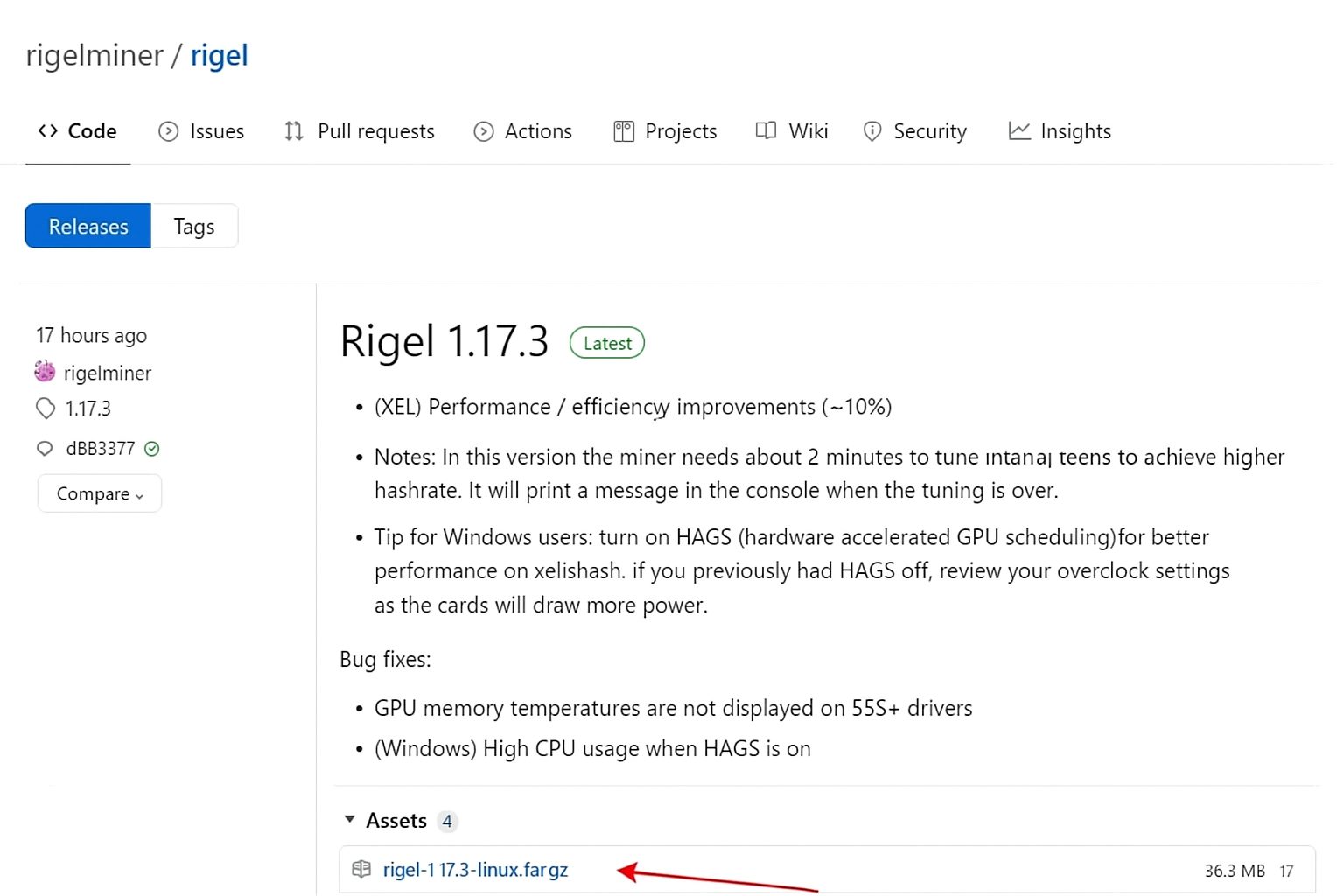The image size is (1344, 896).
Task: Download rigel-1.17.3-linux.tar.gz asset
Action: 475,869
